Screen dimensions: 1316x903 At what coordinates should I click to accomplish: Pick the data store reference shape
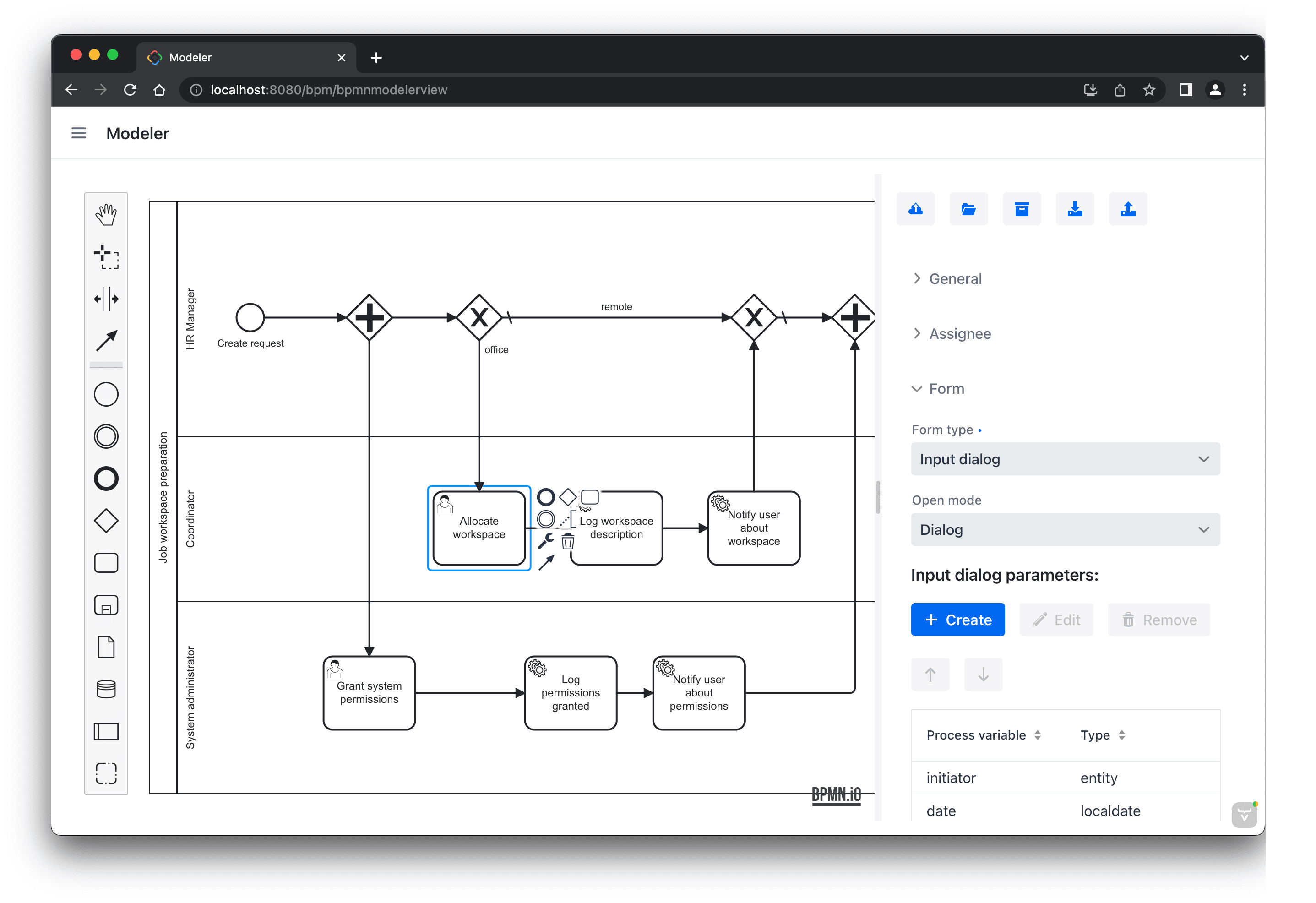106,690
